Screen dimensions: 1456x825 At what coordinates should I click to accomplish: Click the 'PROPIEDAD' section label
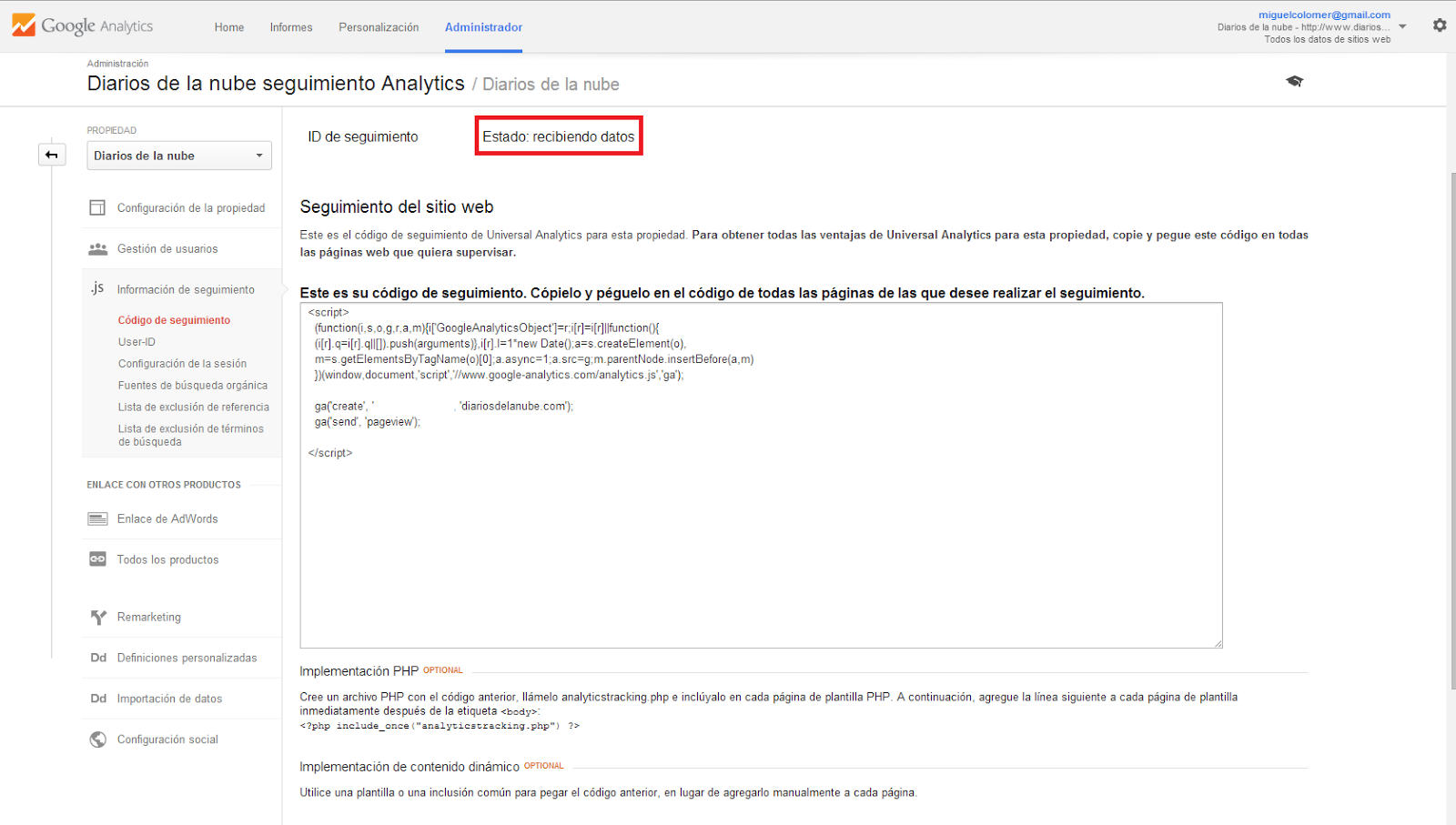[x=112, y=130]
